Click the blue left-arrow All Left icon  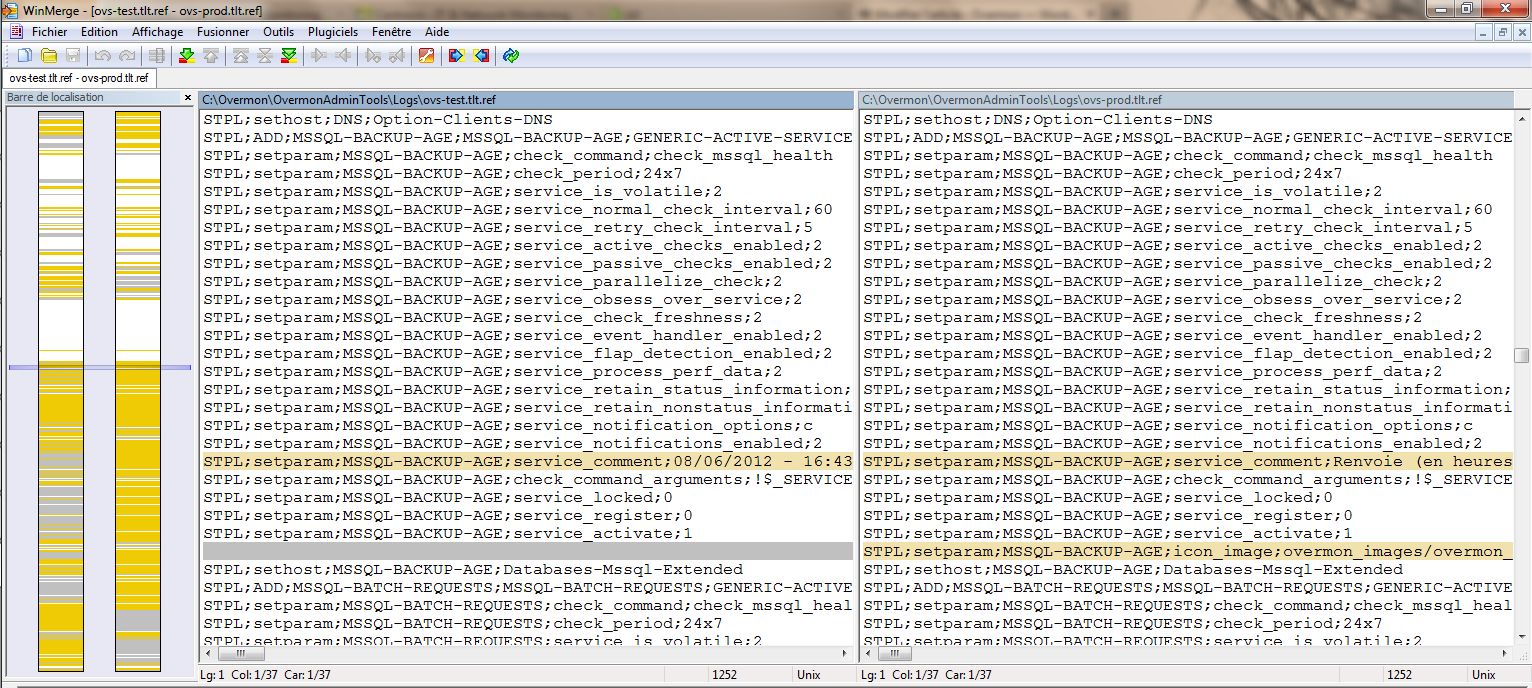pos(481,56)
